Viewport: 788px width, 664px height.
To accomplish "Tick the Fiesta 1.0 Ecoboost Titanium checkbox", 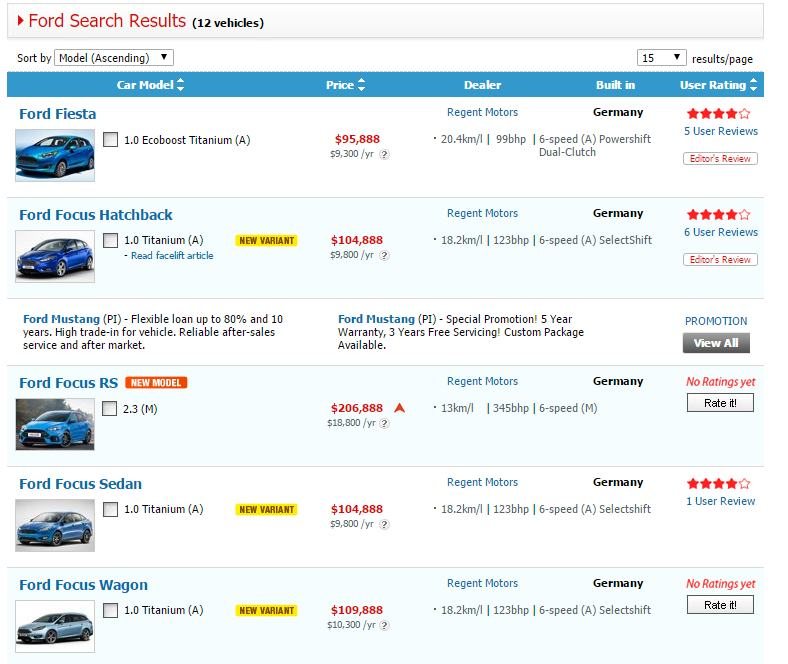I will [x=111, y=139].
